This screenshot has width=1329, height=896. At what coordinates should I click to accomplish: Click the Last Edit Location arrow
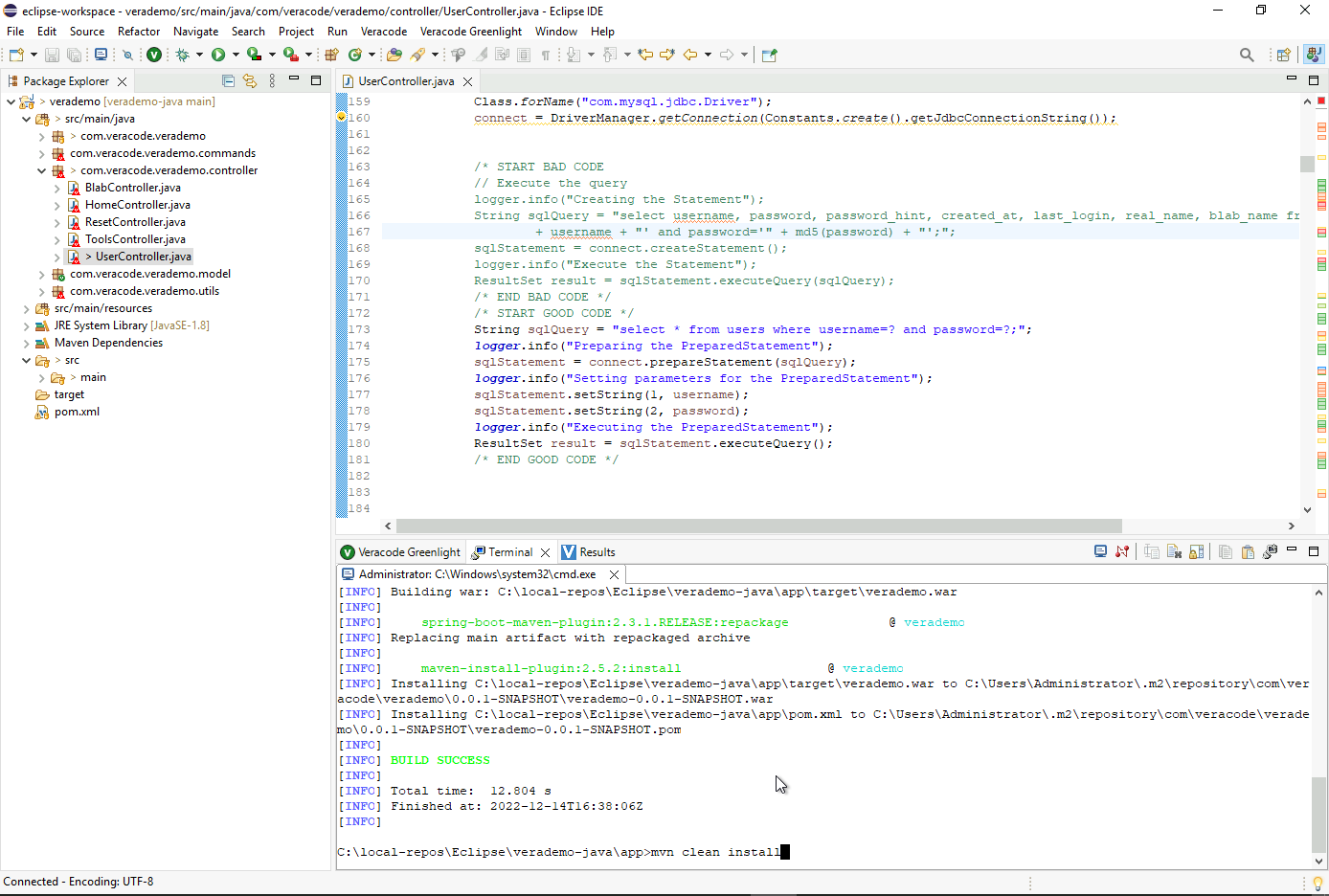point(645,55)
